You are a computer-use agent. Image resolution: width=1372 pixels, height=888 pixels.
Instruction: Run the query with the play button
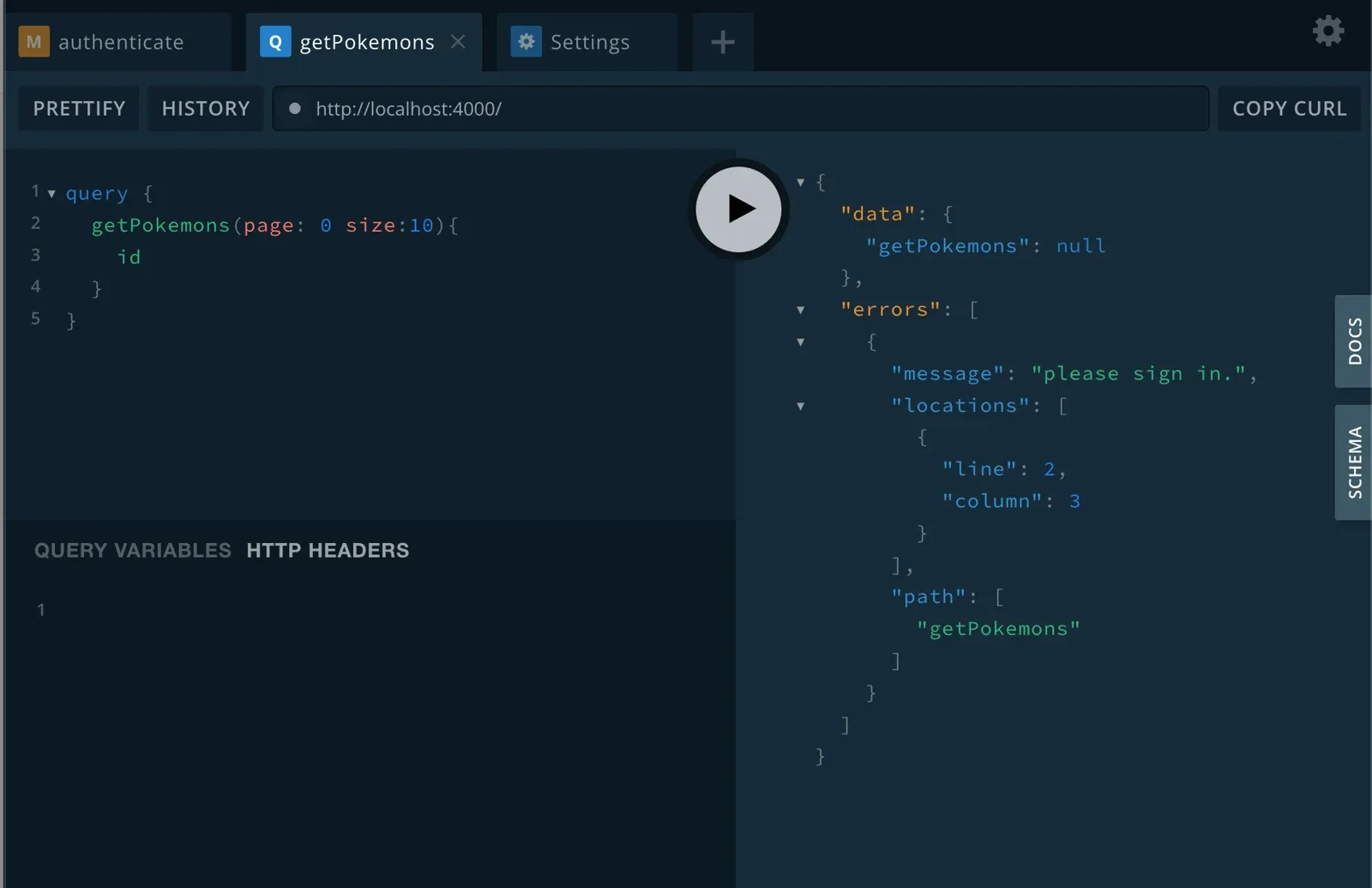click(x=738, y=209)
